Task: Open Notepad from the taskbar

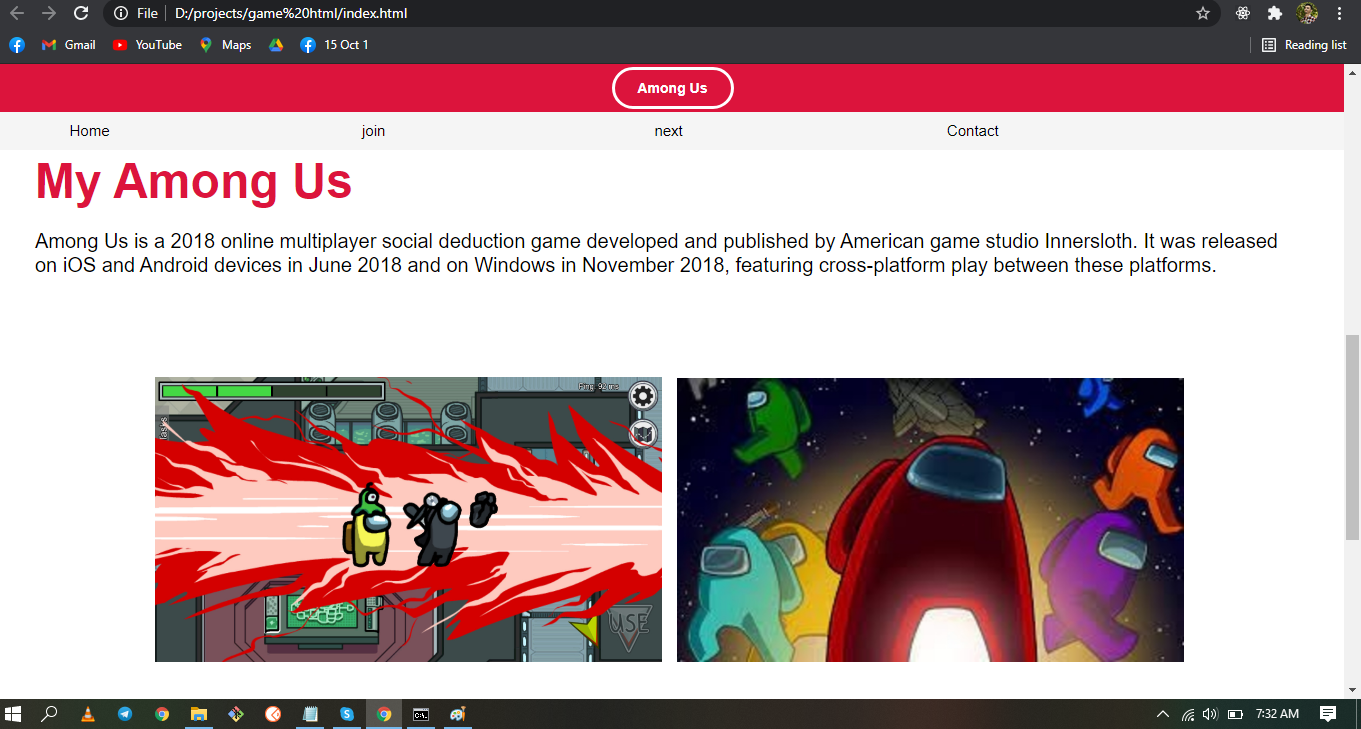Action: point(310,714)
